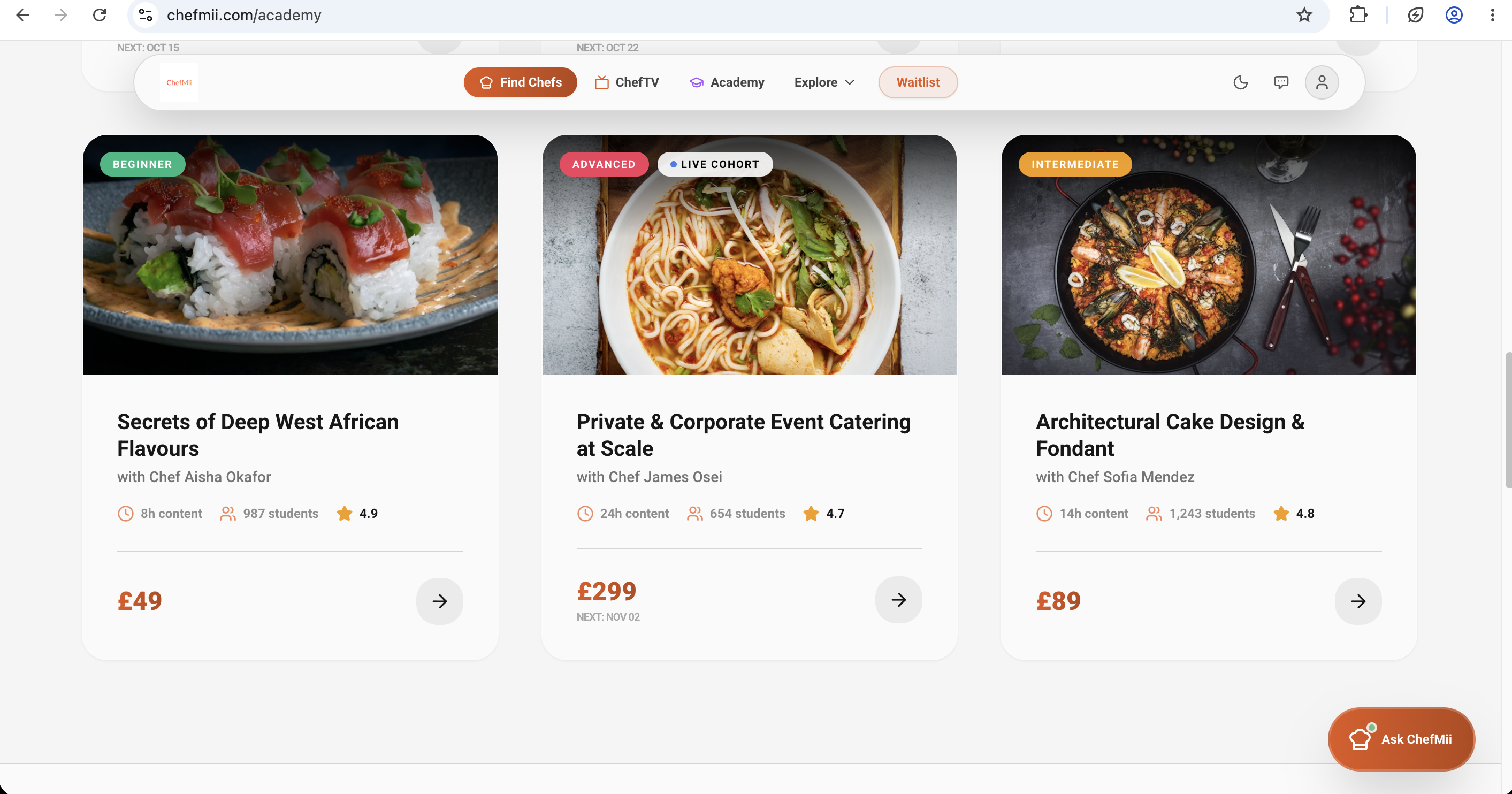
Task: Open the £299 Event Catering course arrow
Action: tap(899, 600)
